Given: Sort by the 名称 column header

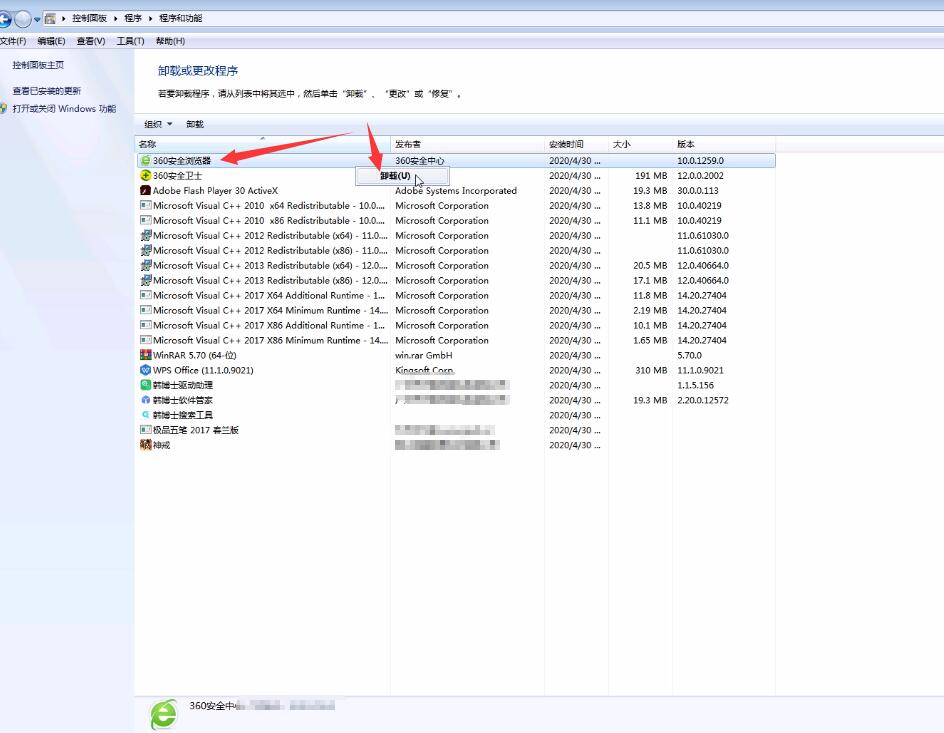Looking at the screenshot, I should click(262, 144).
